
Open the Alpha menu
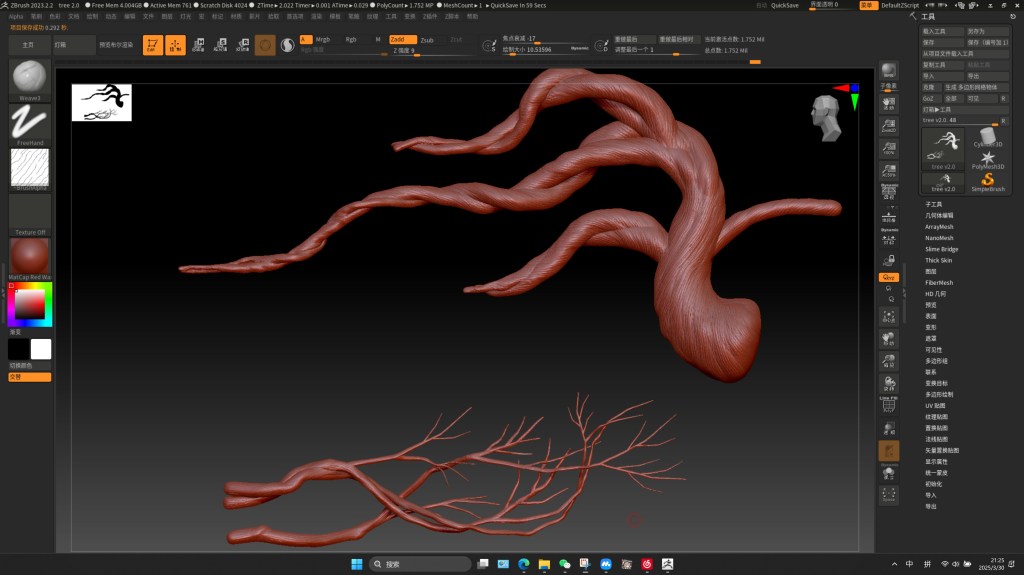(x=16, y=17)
